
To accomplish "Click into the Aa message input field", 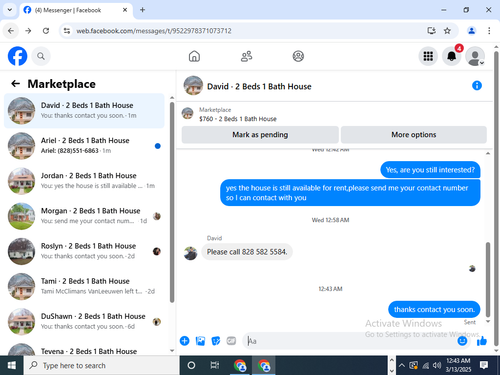I will coord(350,341).
